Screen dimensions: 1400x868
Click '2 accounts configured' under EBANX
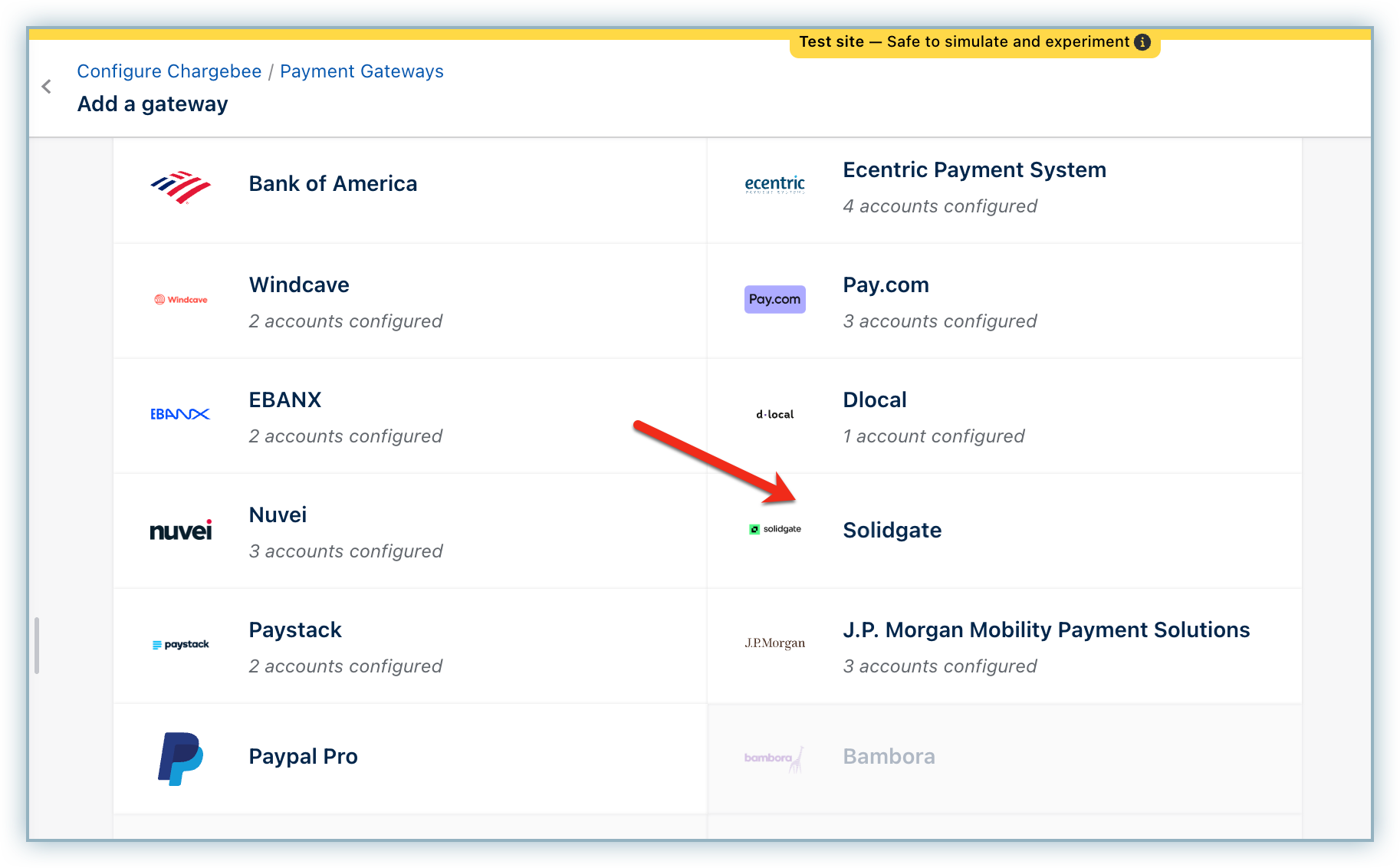(x=346, y=436)
